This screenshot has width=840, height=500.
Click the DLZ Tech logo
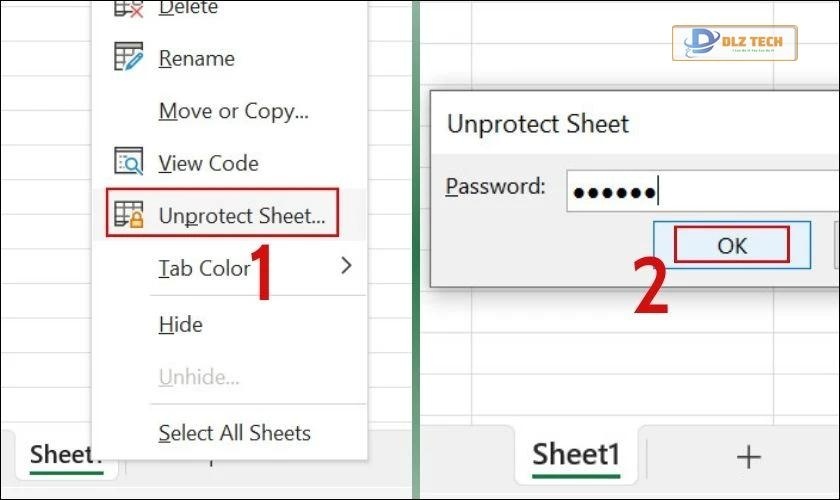pos(734,44)
